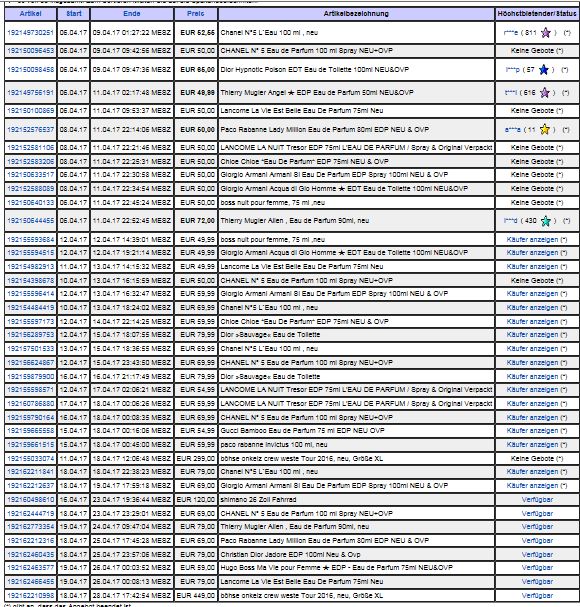Open article number for Hugo Boss Ma Vie listing

(31, 568)
